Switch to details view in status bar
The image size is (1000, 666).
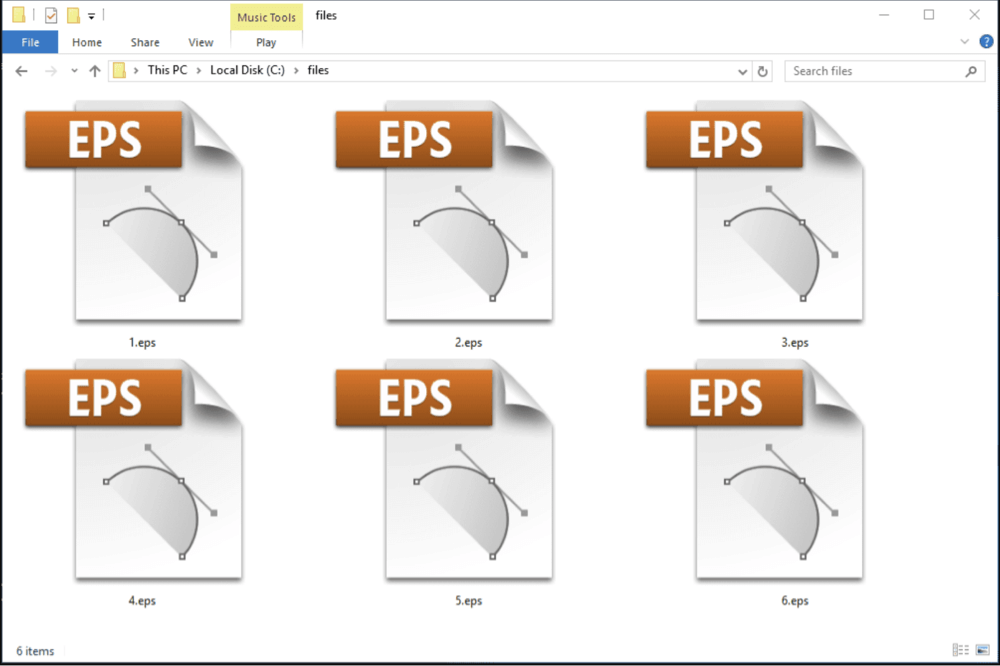960,650
